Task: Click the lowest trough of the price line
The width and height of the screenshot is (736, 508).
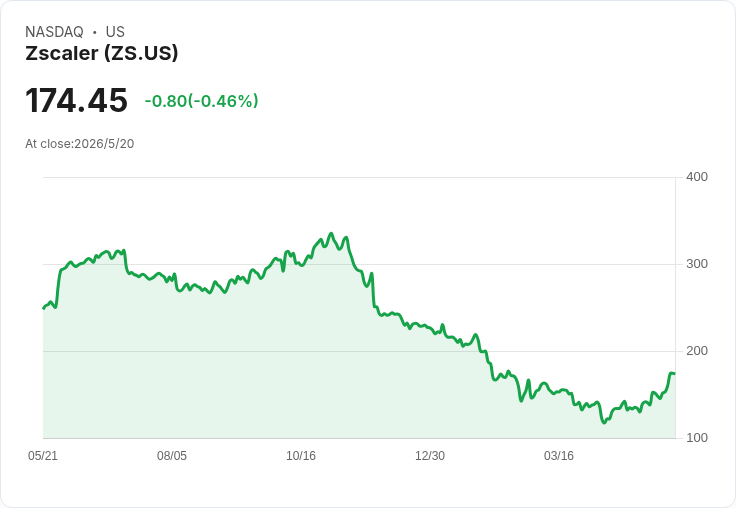Action: [604, 423]
